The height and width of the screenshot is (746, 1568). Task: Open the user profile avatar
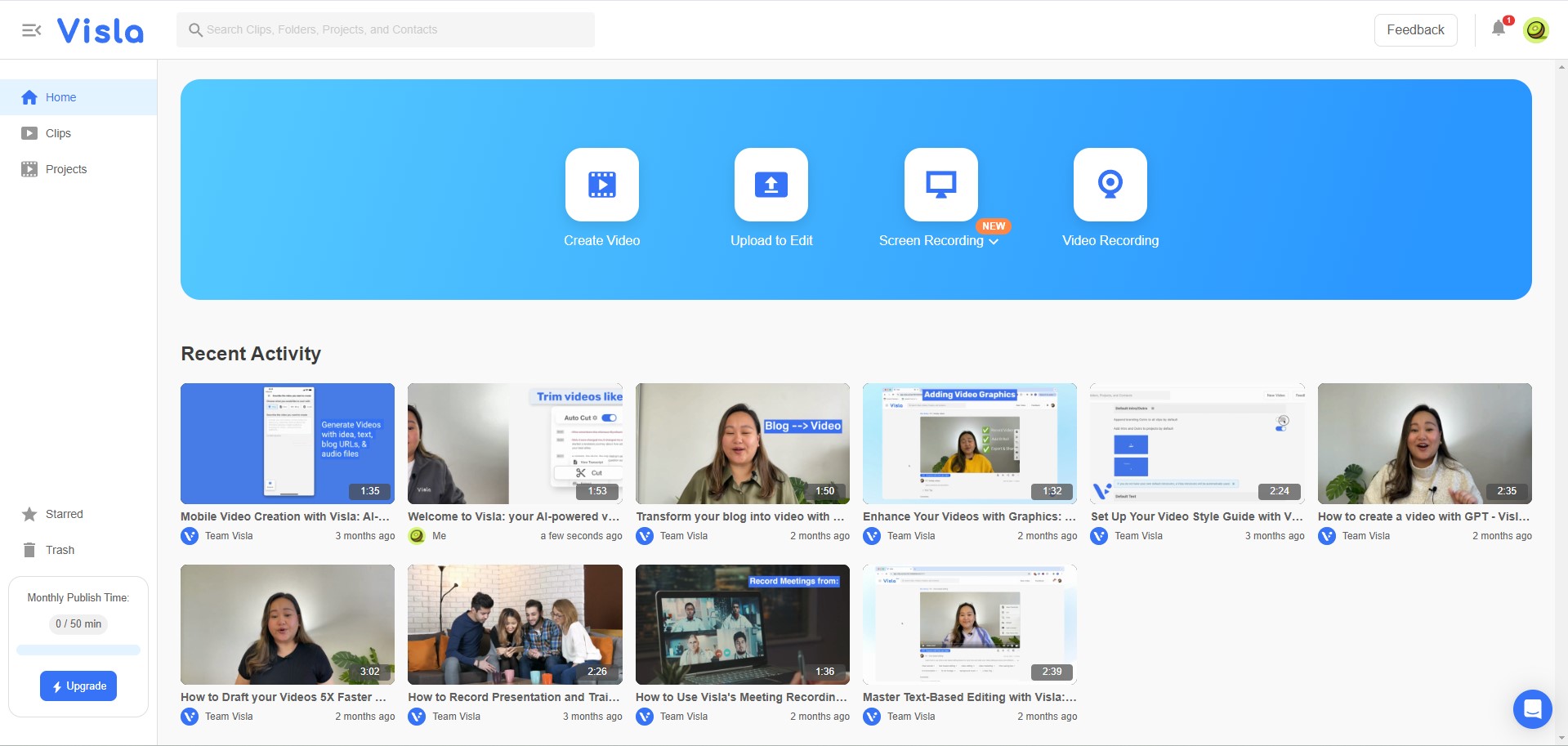coord(1536,30)
